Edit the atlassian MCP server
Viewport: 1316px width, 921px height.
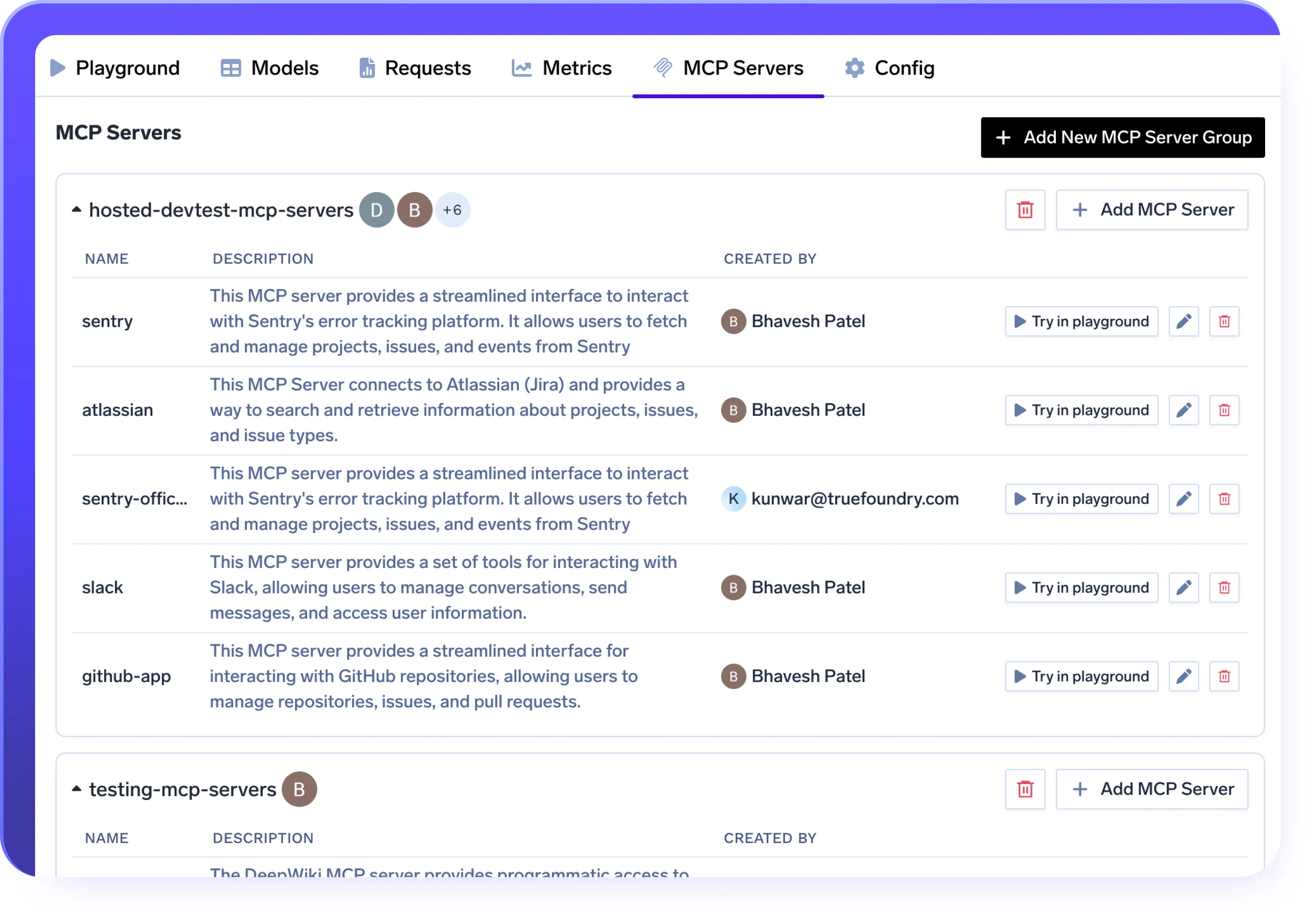(1184, 410)
